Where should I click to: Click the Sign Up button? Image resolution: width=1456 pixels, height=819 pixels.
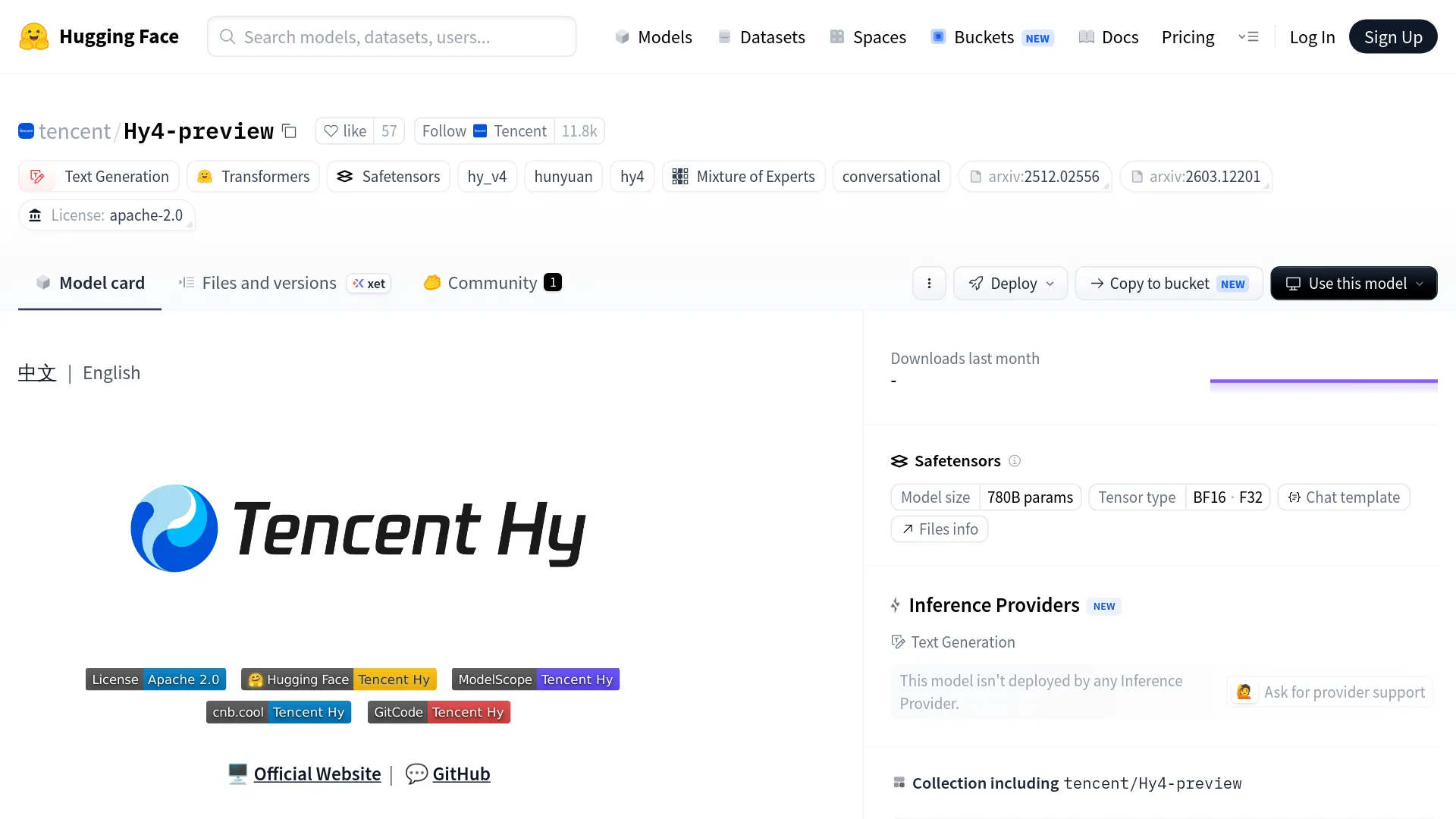[1393, 37]
